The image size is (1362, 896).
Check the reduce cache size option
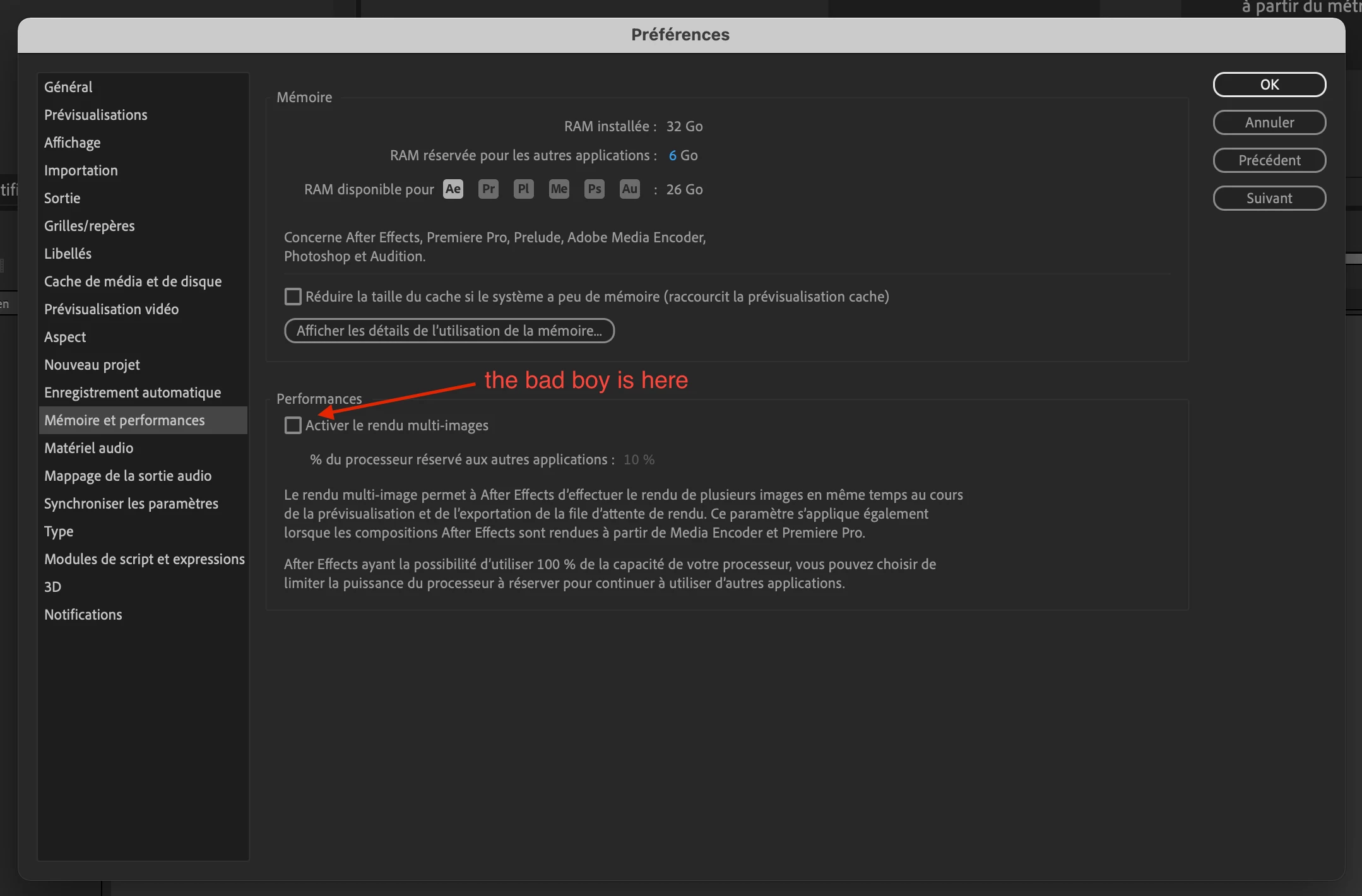(x=293, y=297)
